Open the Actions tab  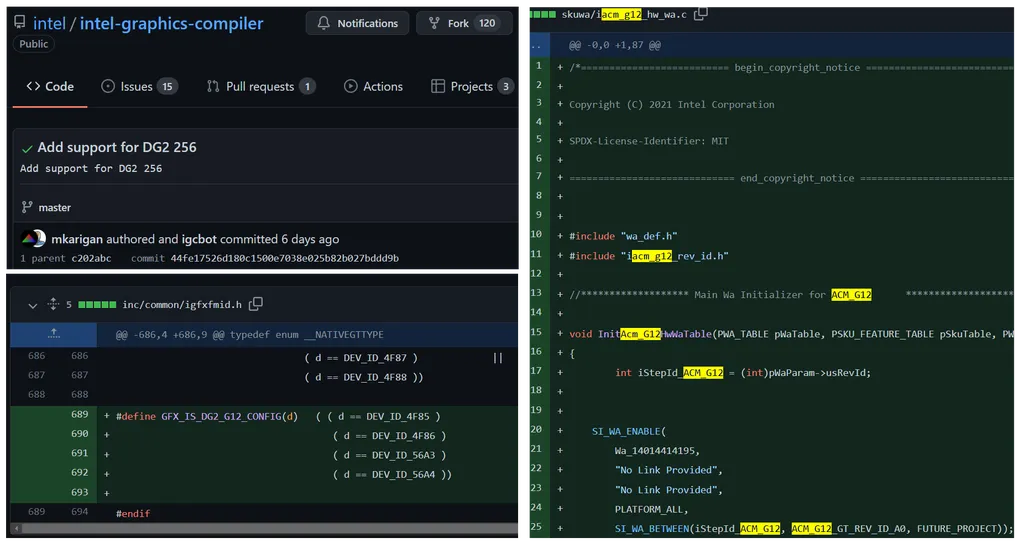click(373, 86)
